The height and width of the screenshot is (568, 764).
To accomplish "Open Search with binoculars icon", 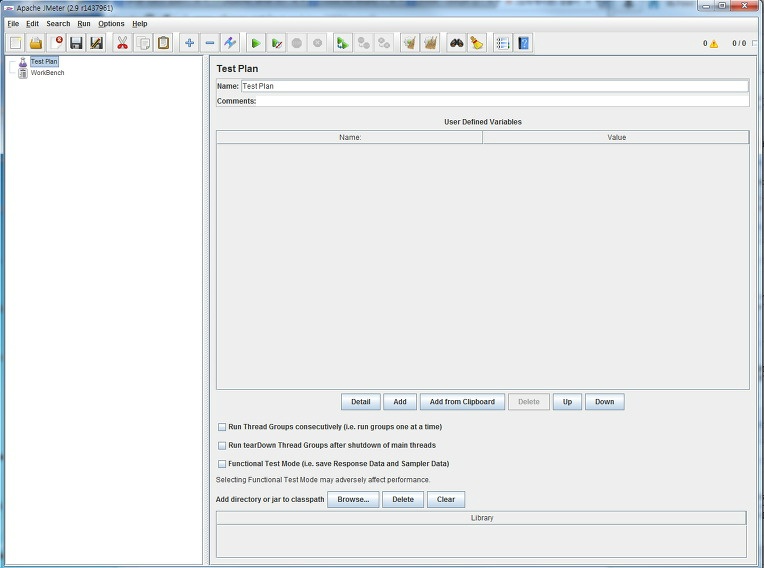I will (456, 43).
